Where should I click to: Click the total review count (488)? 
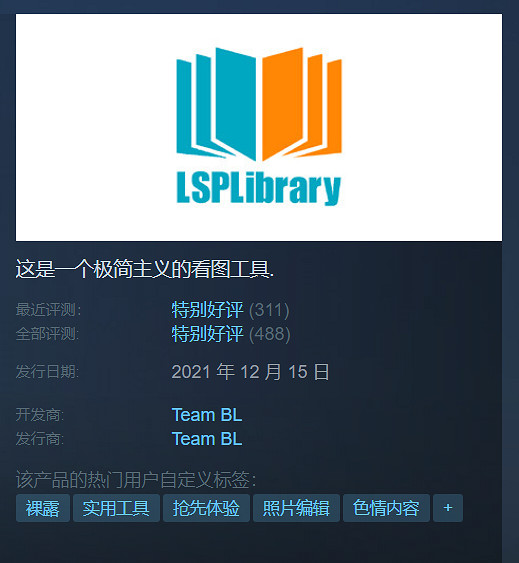click(x=269, y=334)
